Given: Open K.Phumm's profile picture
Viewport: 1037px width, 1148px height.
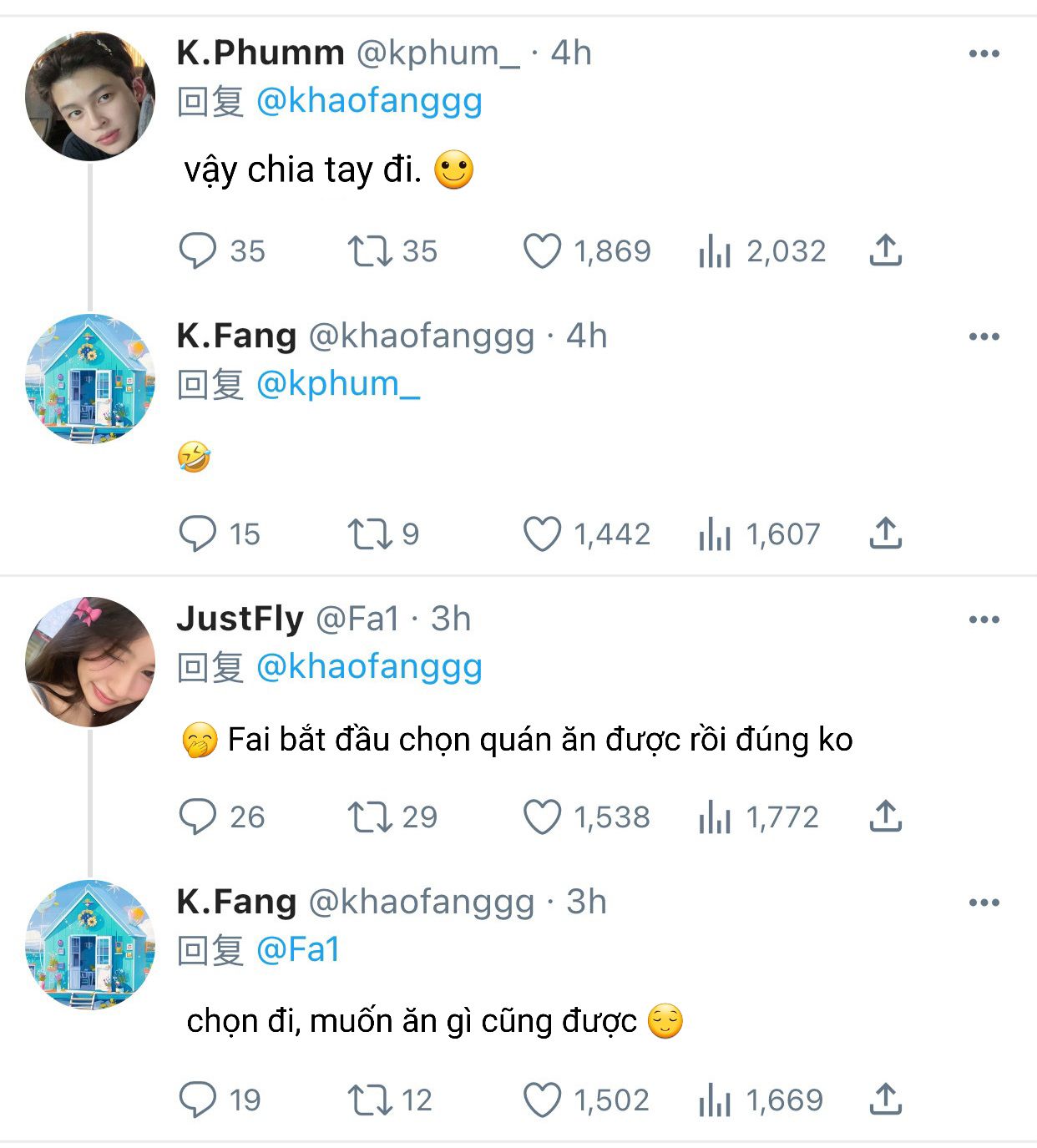Looking at the screenshot, I should point(90,96).
